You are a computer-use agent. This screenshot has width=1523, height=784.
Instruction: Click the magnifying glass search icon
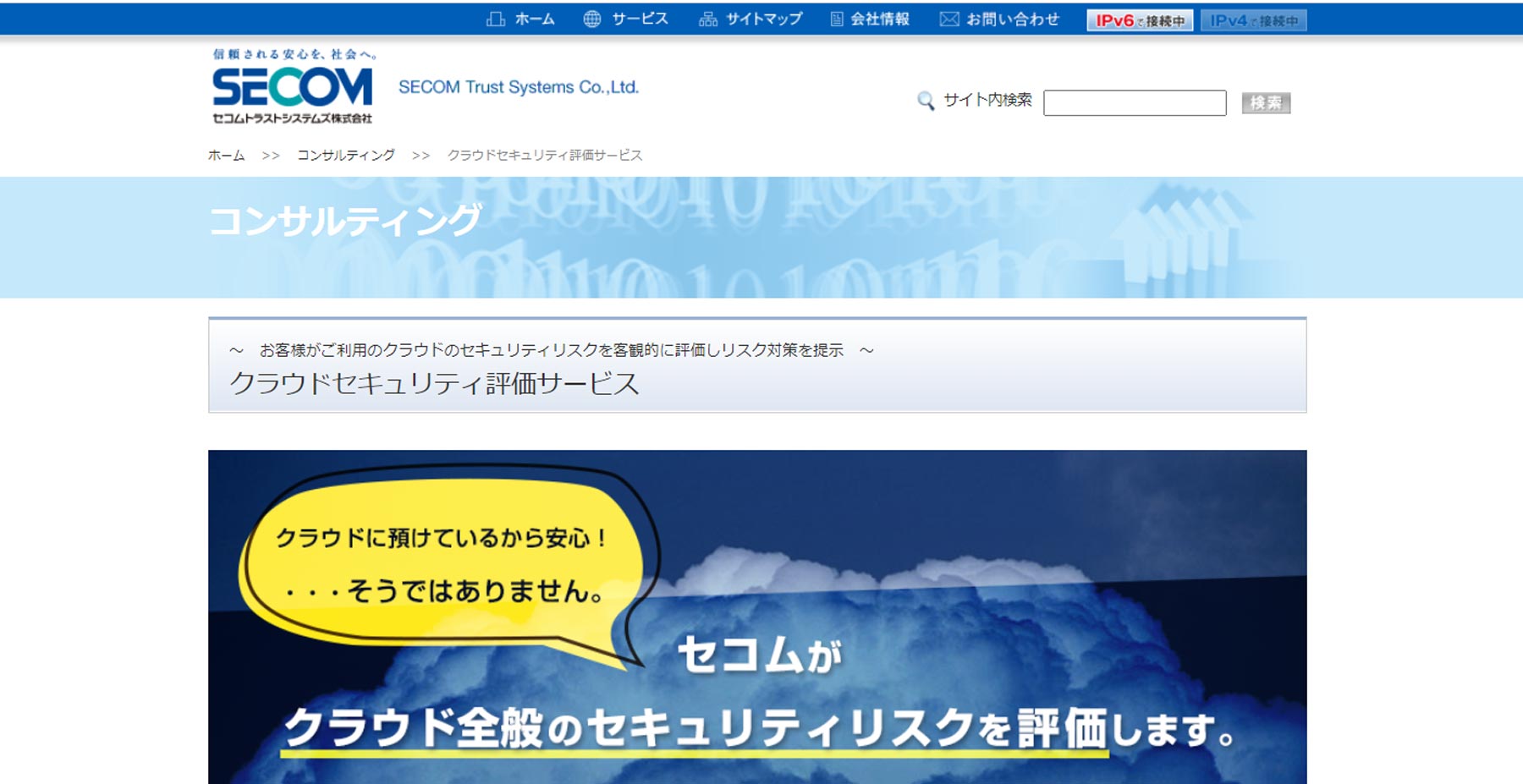point(926,101)
